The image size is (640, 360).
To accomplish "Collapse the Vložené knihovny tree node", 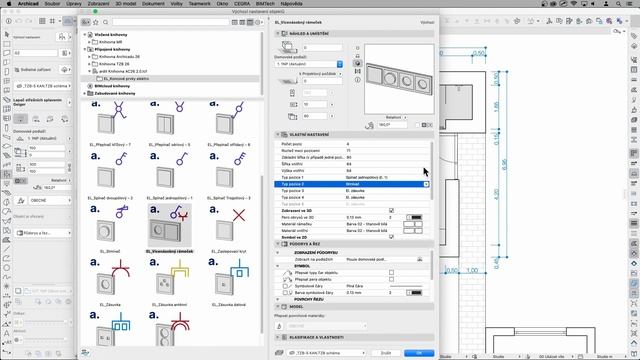I will pyautogui.click(x=85, y=35).
